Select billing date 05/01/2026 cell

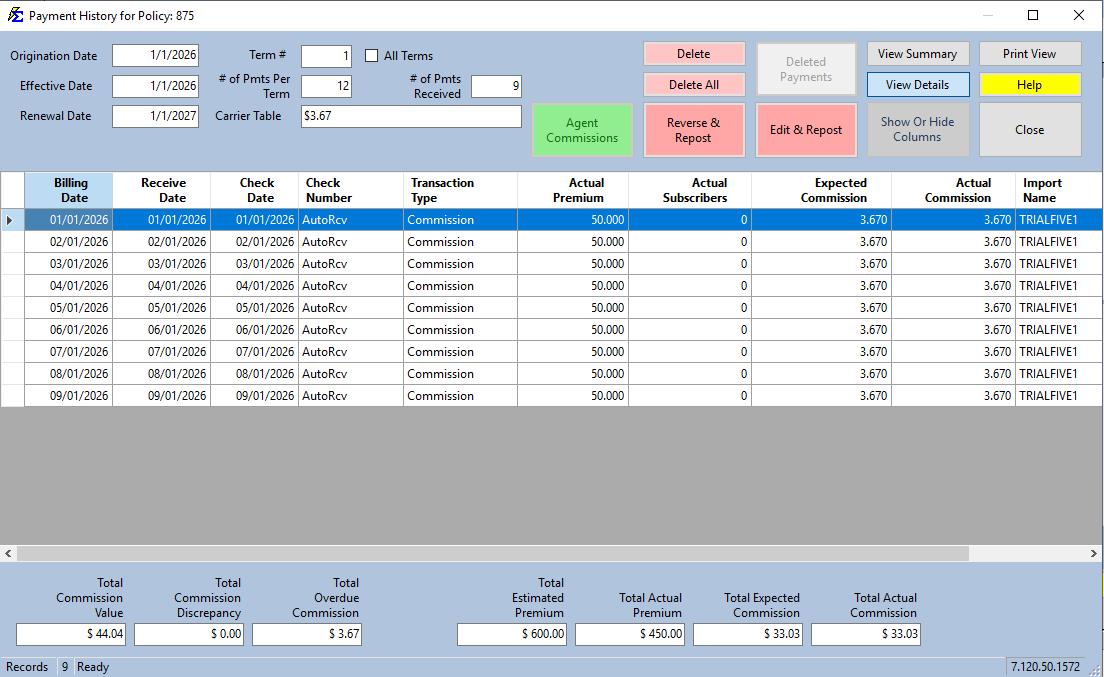(69, 308)
